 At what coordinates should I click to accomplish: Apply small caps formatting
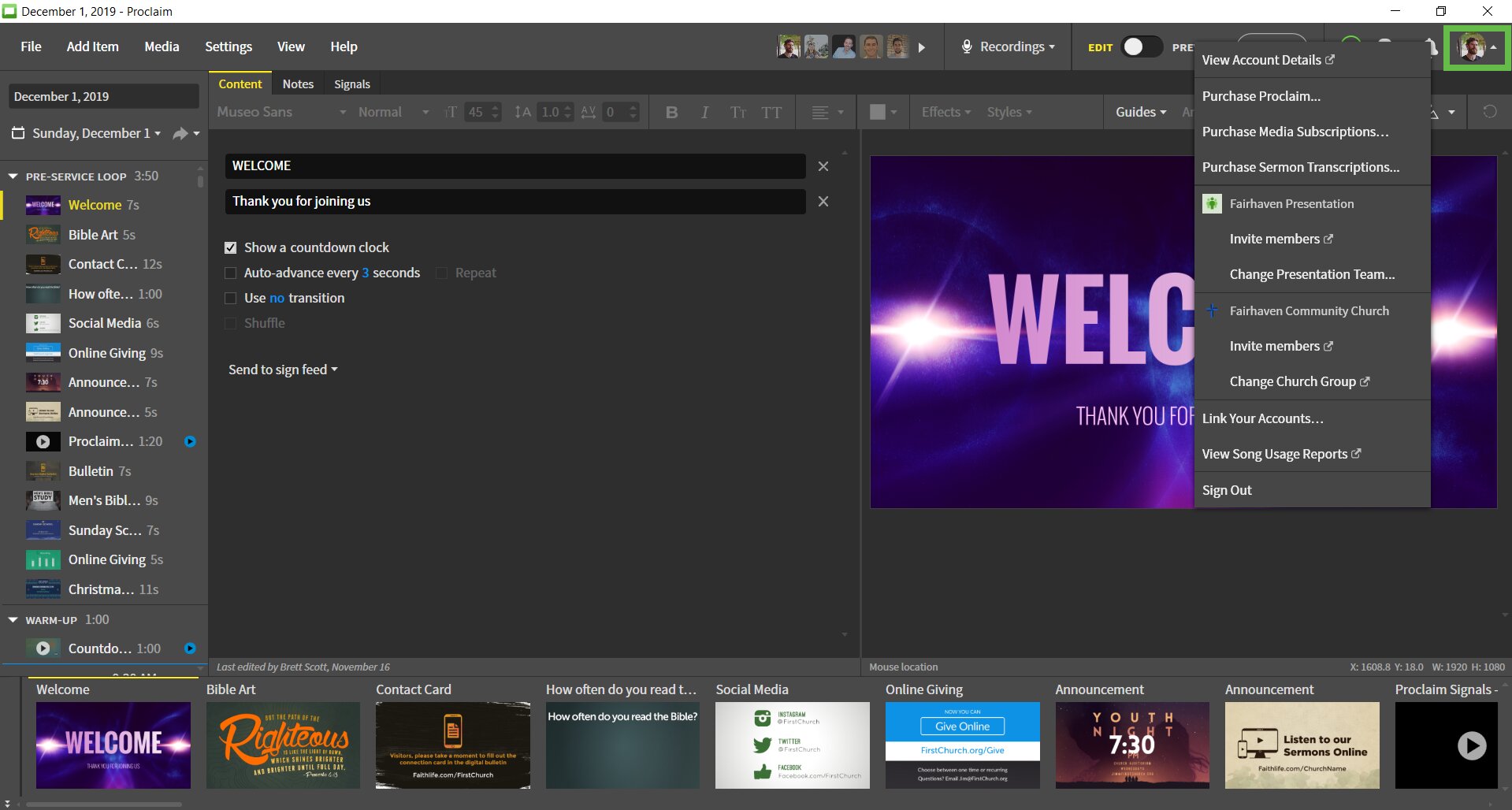coord(737,112)
